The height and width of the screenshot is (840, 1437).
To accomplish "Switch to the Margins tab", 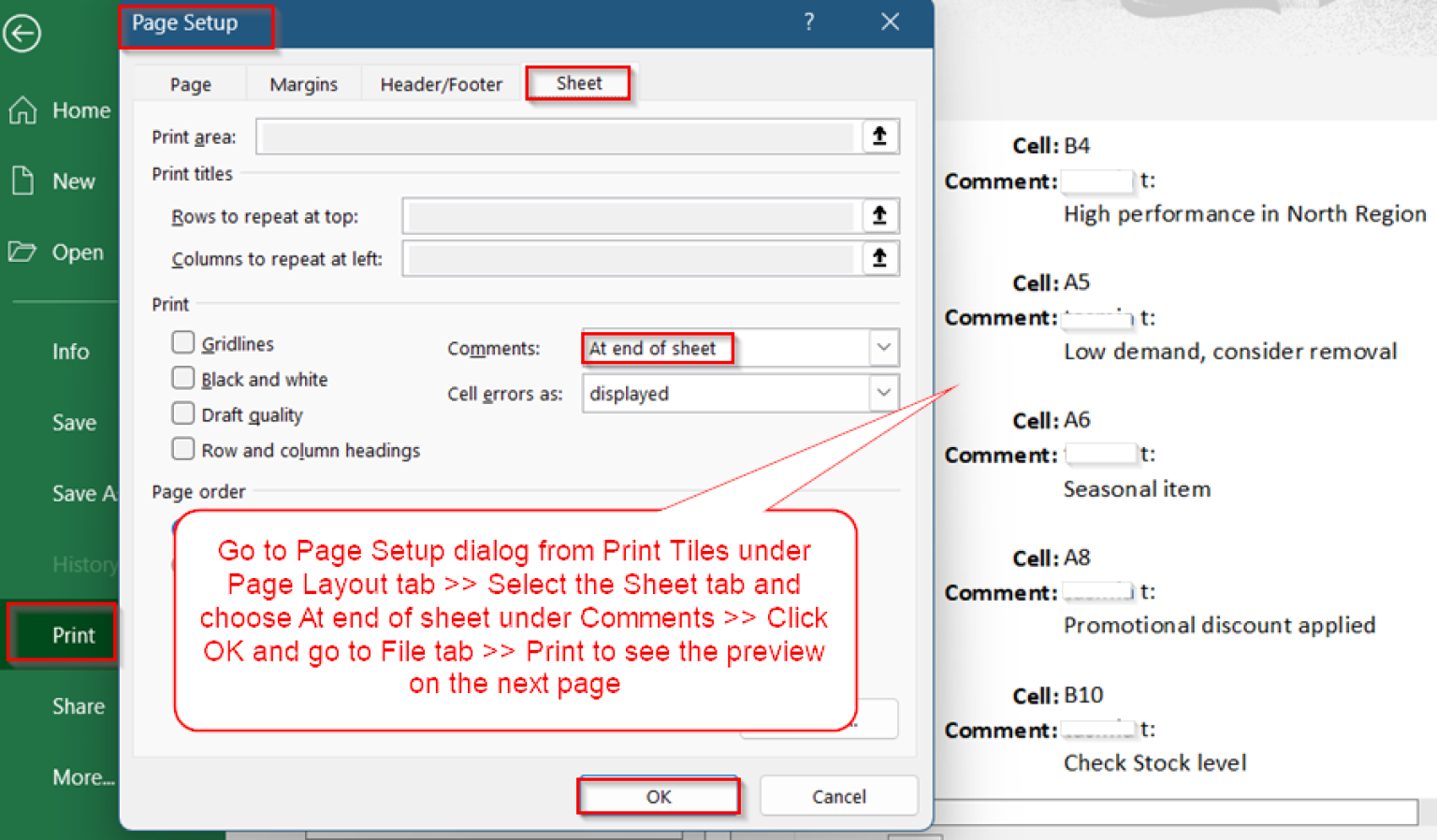I will 303,83.
